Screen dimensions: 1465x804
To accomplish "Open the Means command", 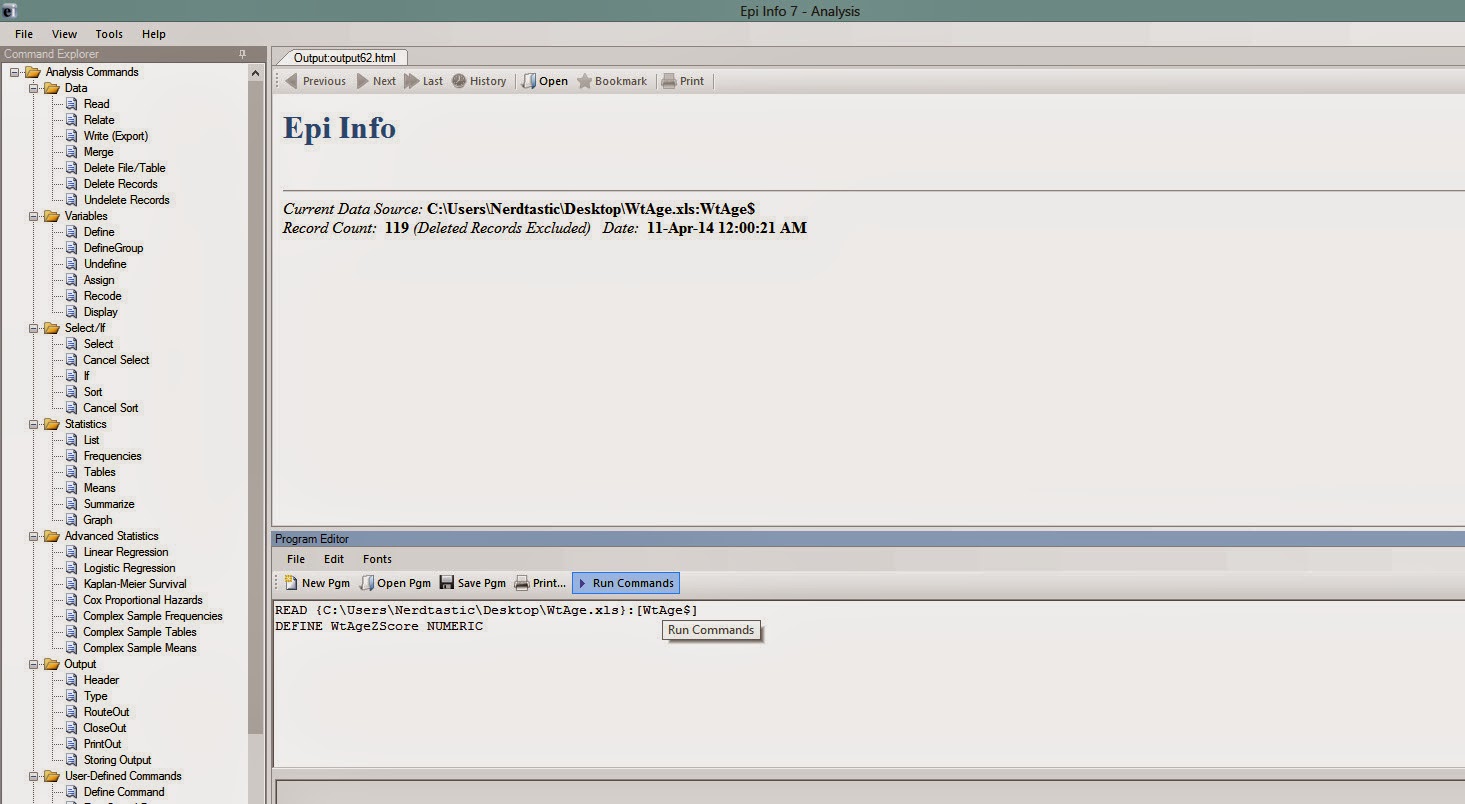I will tap(100, 488).
